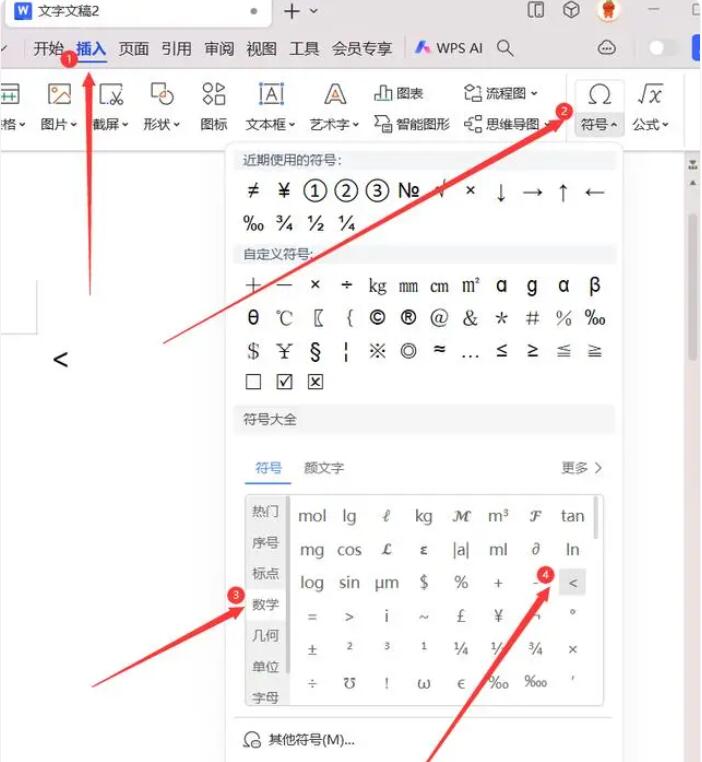Click the Formula square-root icon
This screenshot has width=702, height=762.
[x=651, y=95]
